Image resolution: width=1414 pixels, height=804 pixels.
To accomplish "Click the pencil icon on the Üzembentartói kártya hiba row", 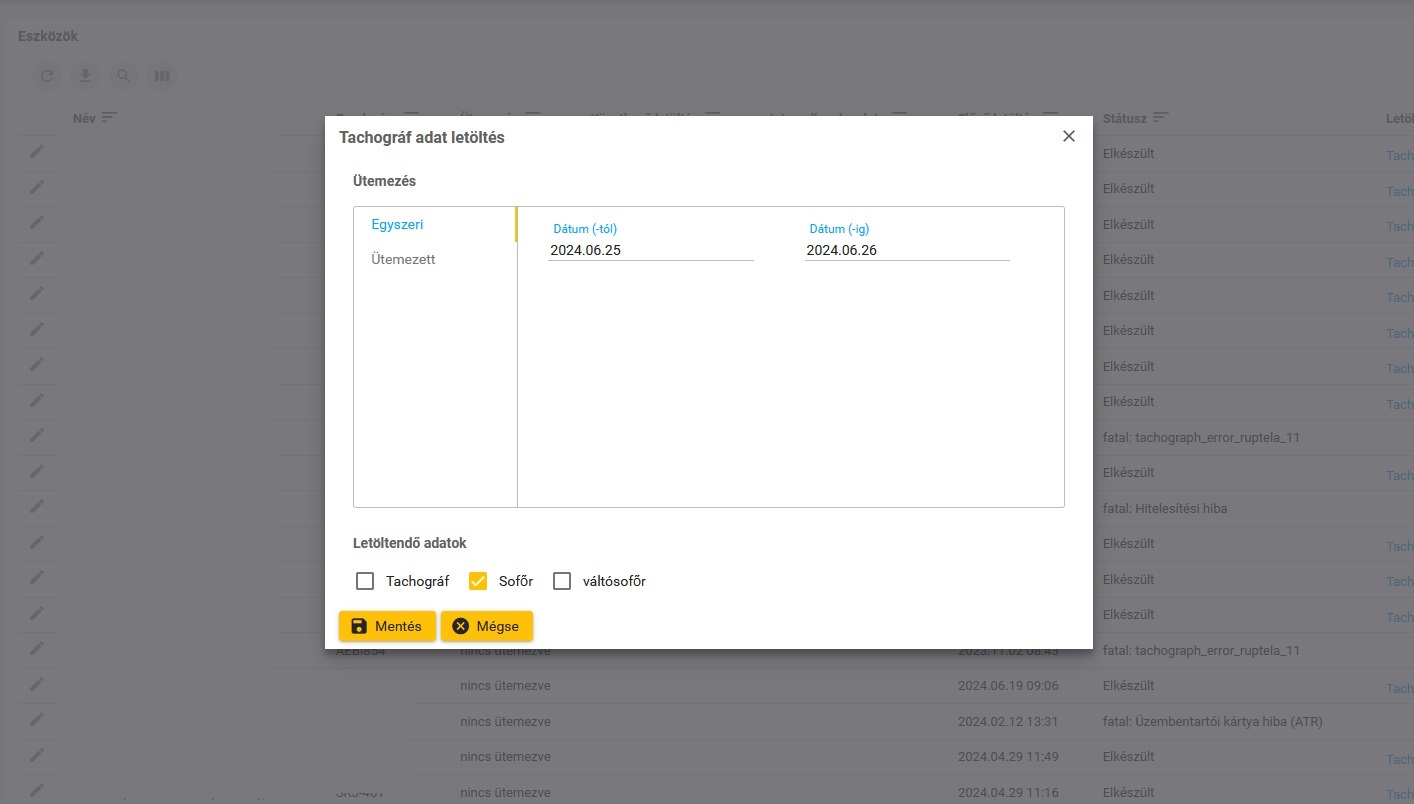I will point(37,720).
